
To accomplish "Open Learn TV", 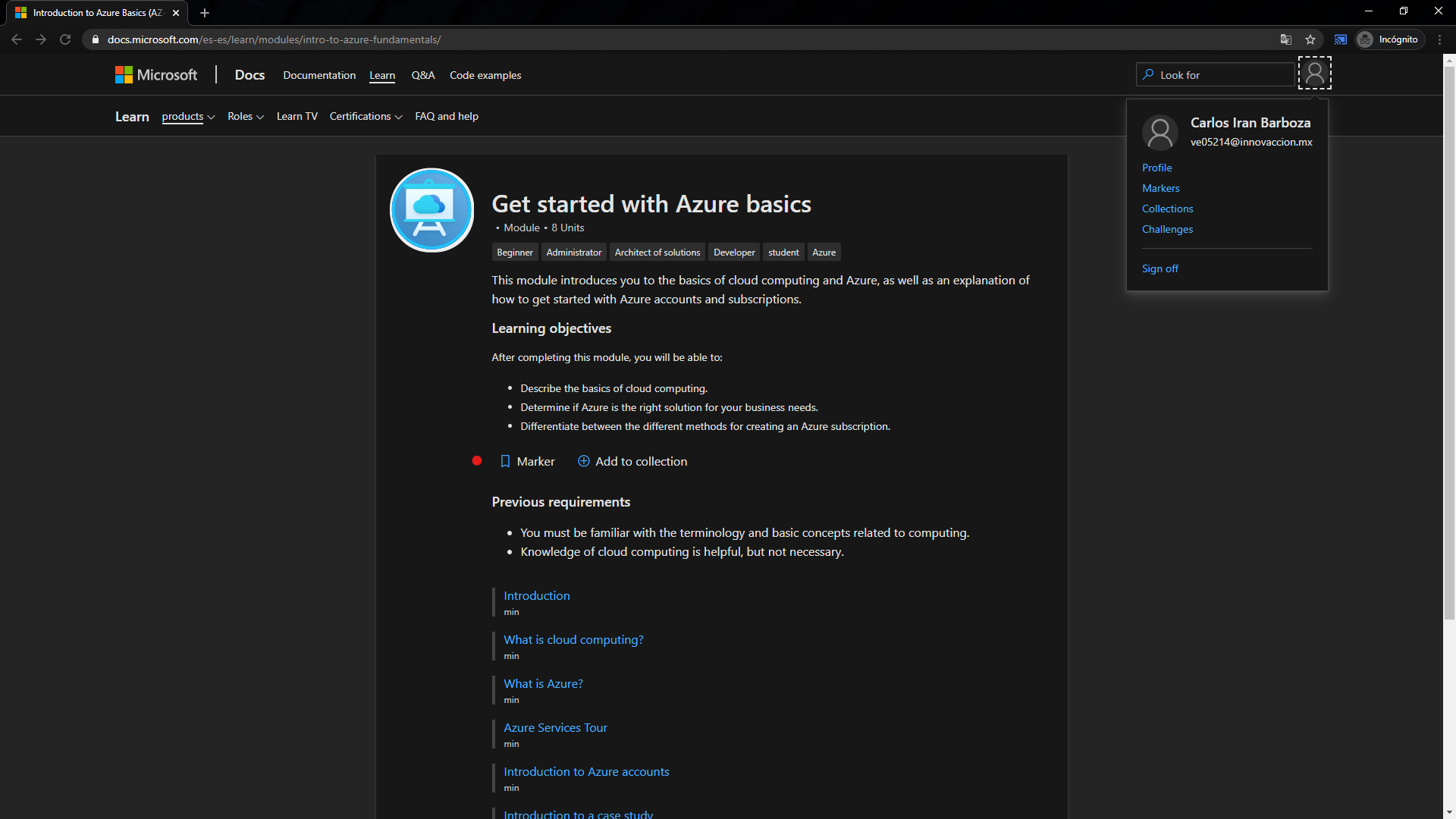I will (297, 116).
